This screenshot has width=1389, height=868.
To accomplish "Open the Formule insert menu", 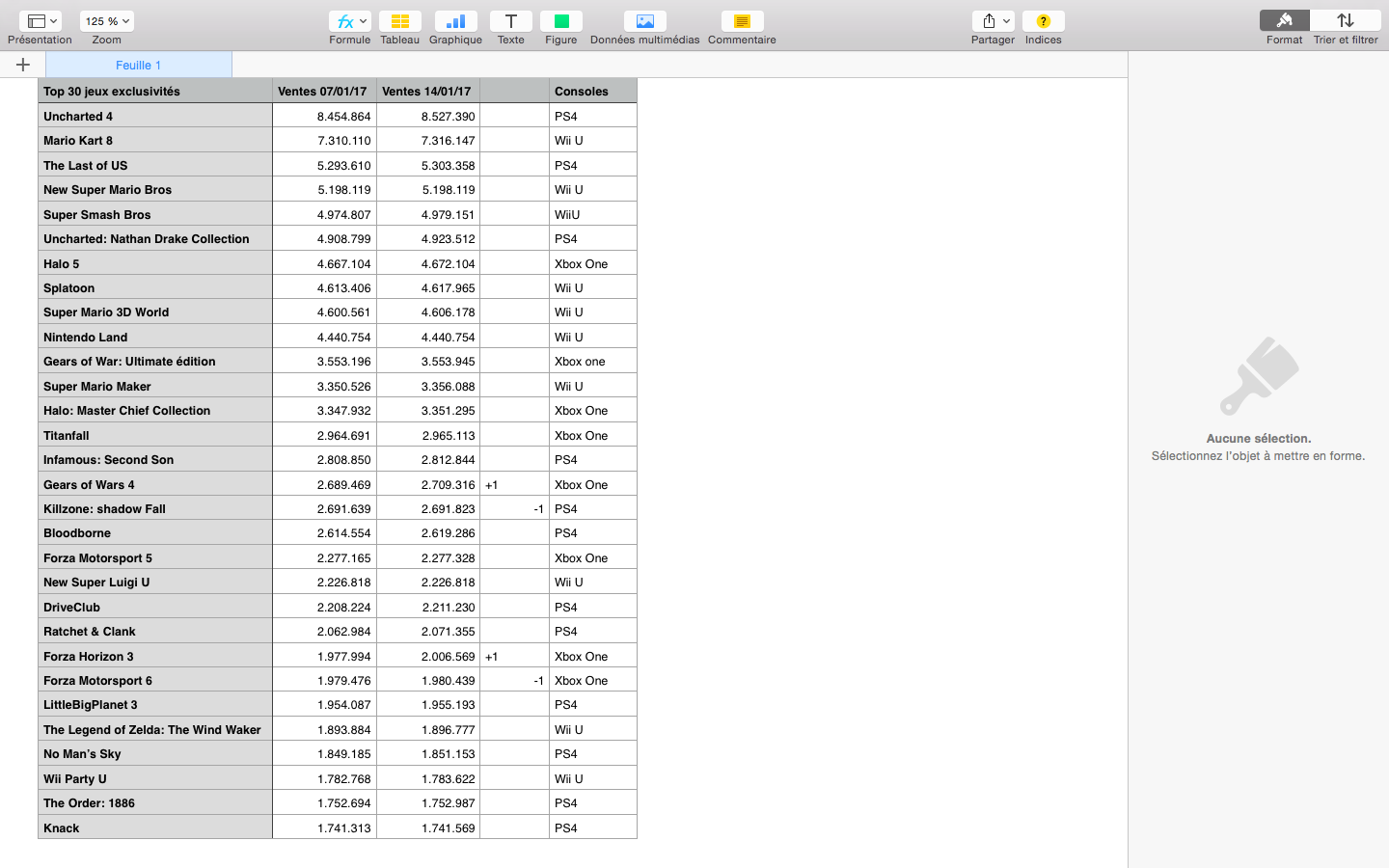I will coord(349,21).
